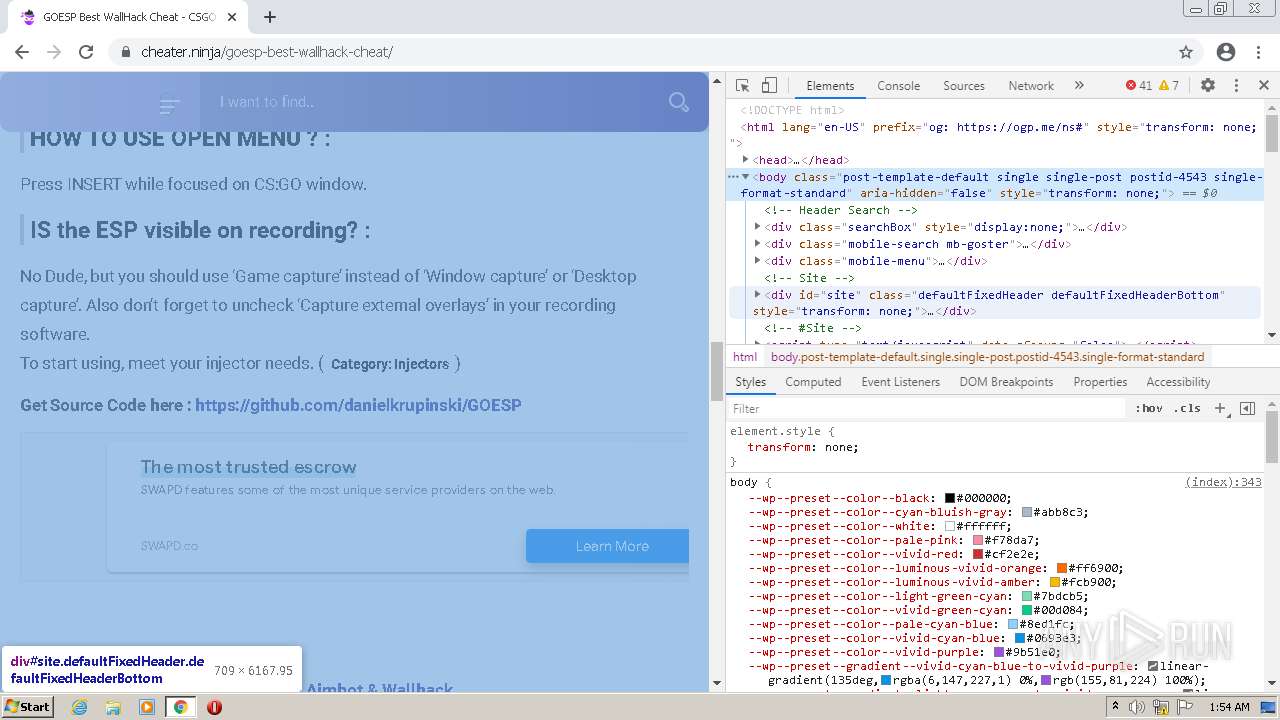Open the Windows Start menu
Viewport: 1280px width, 720px height.
click(28, 707)
